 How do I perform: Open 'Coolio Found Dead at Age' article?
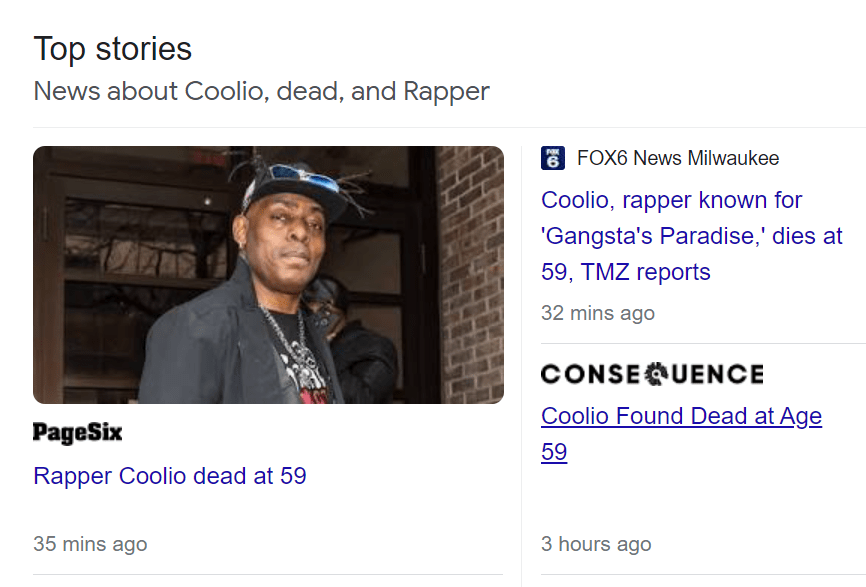click(681, 416)
